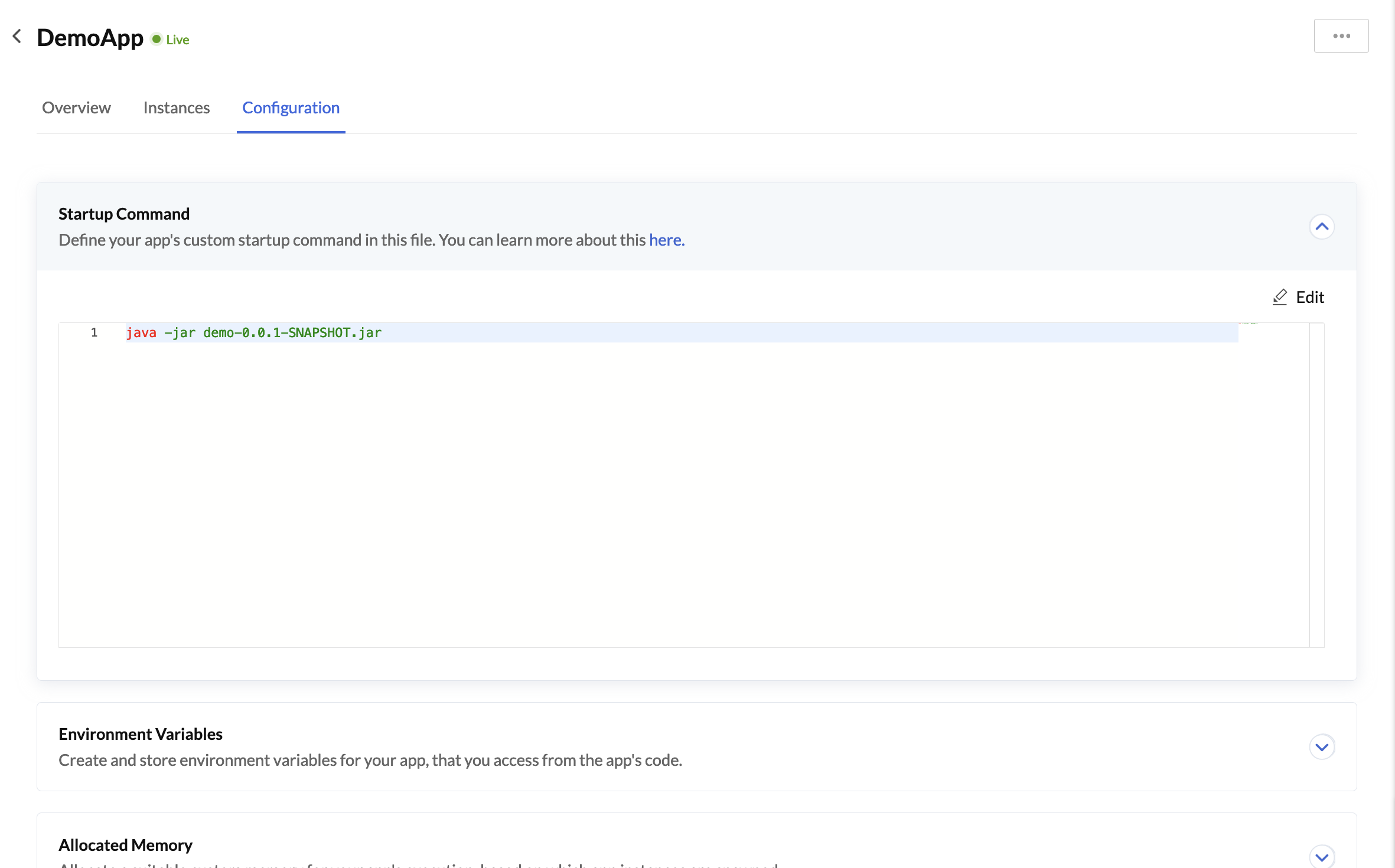Switch to the Instances tab
The image size is (1395, 868).
[x=177, y=107]
